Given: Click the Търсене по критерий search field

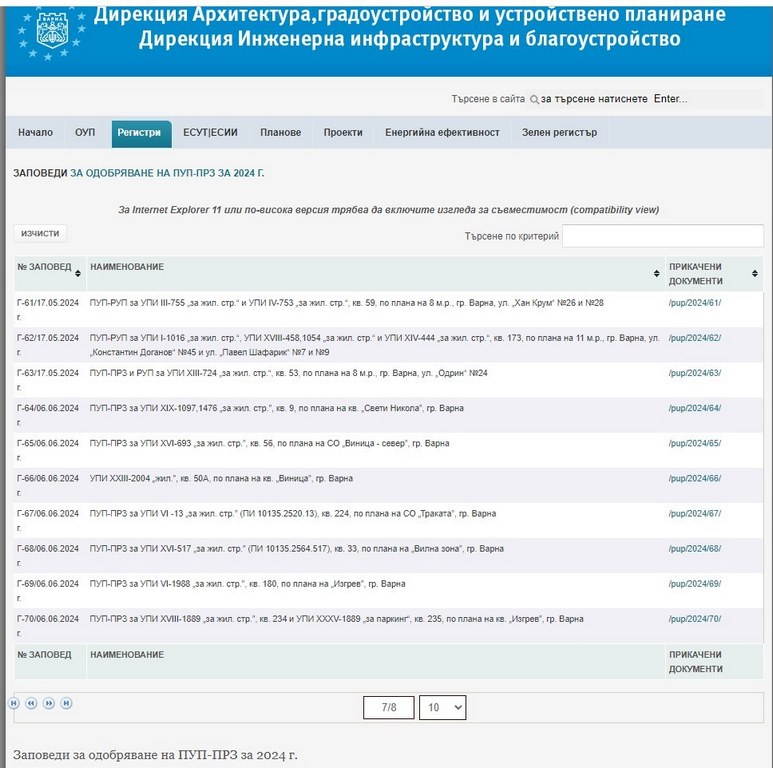Looking at the screenshot, I should [x=662, y=236].
